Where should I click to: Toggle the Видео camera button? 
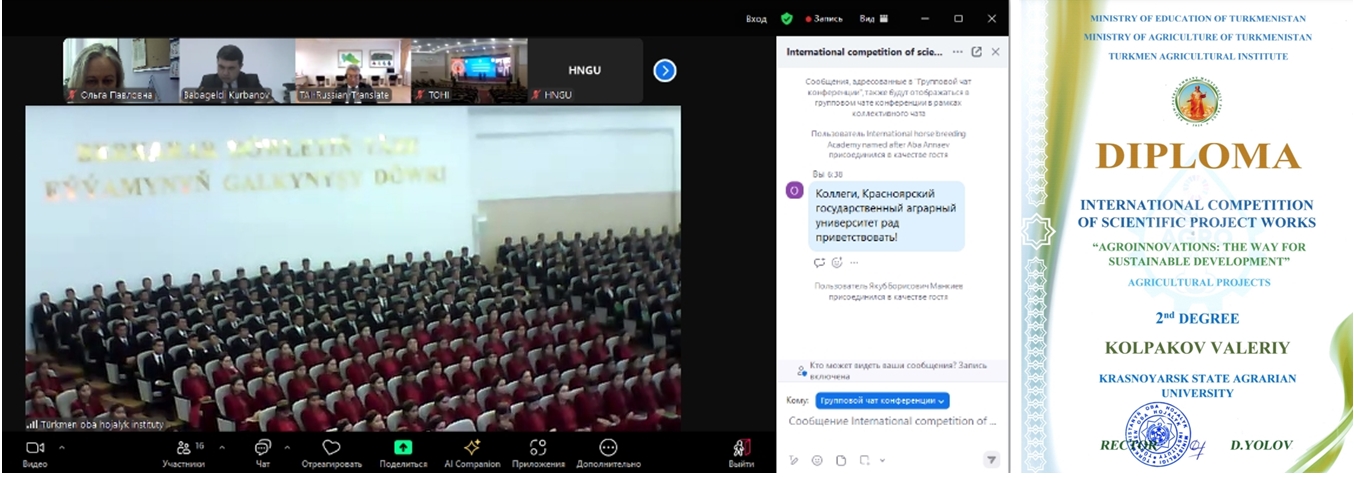35,453
